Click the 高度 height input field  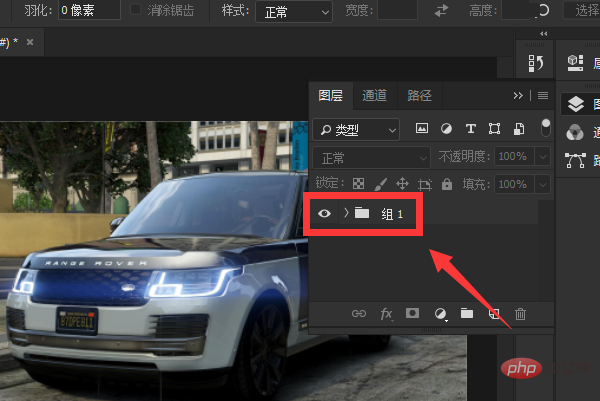point(518,10)
